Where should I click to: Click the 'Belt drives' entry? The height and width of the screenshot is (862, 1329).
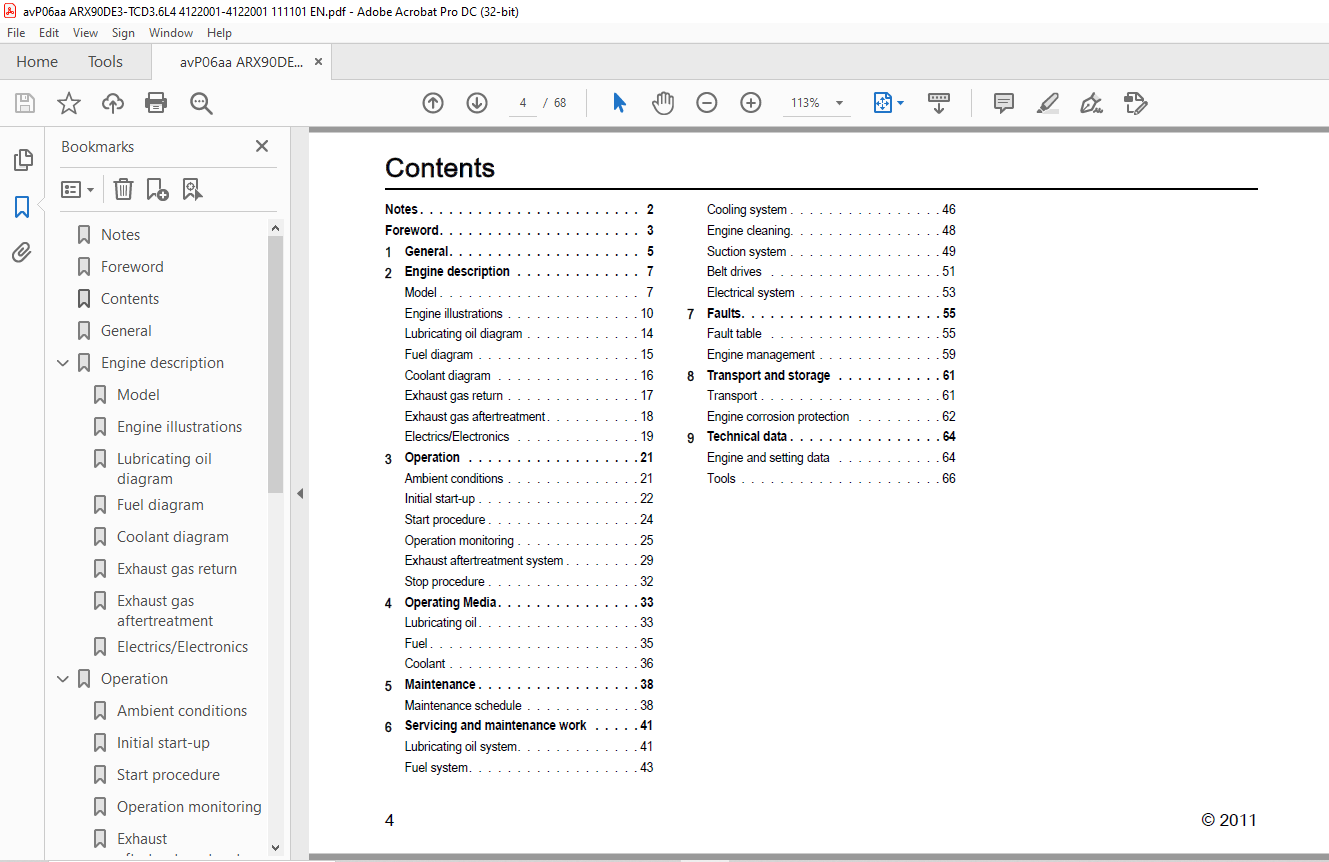tap(734, 272)
